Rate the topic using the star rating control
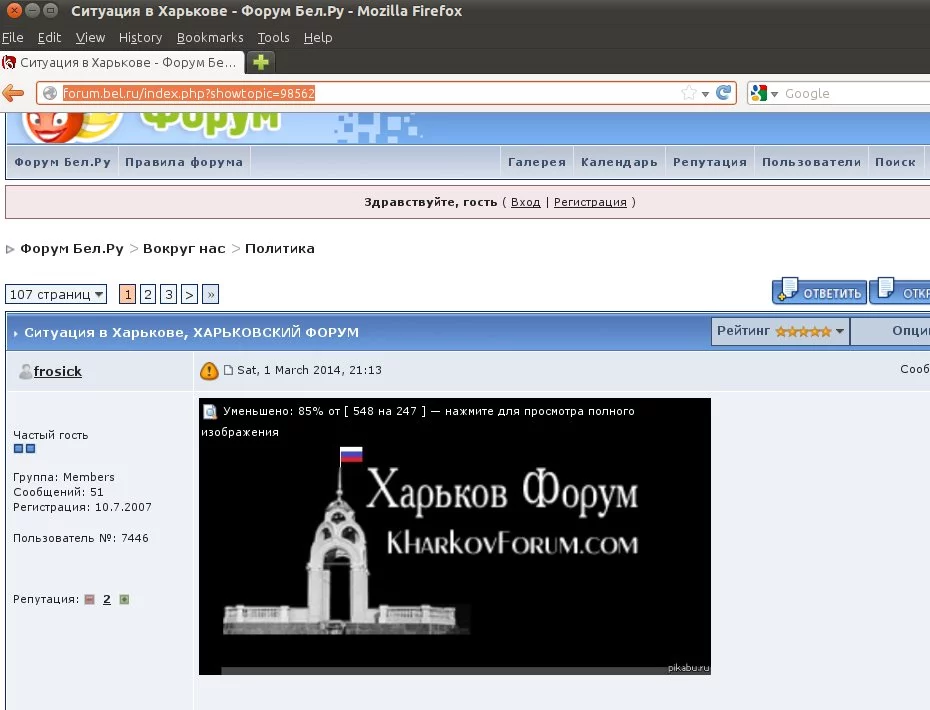The image size is (930, 710). [805, 331]
